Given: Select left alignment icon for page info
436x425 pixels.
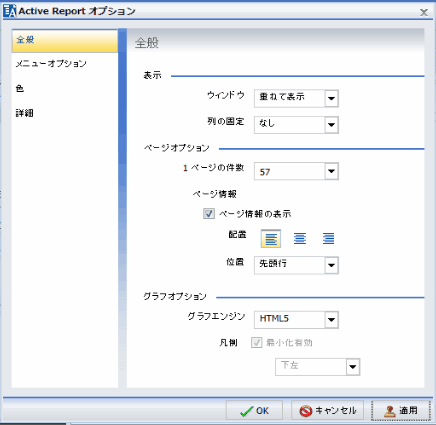Looking at the screenshot, I should 271,239.
